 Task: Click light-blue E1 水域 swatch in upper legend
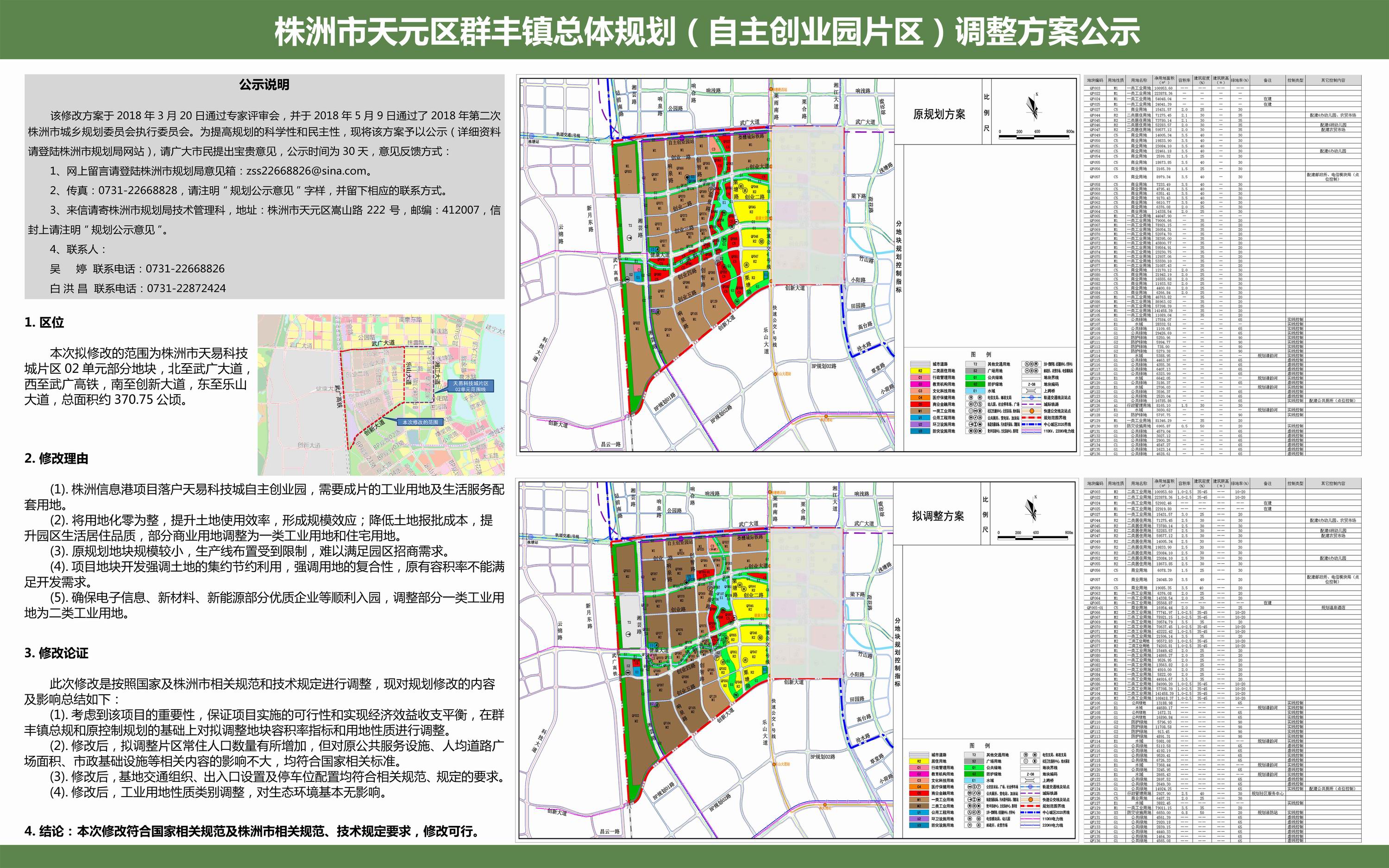click(x=975, y=391)
